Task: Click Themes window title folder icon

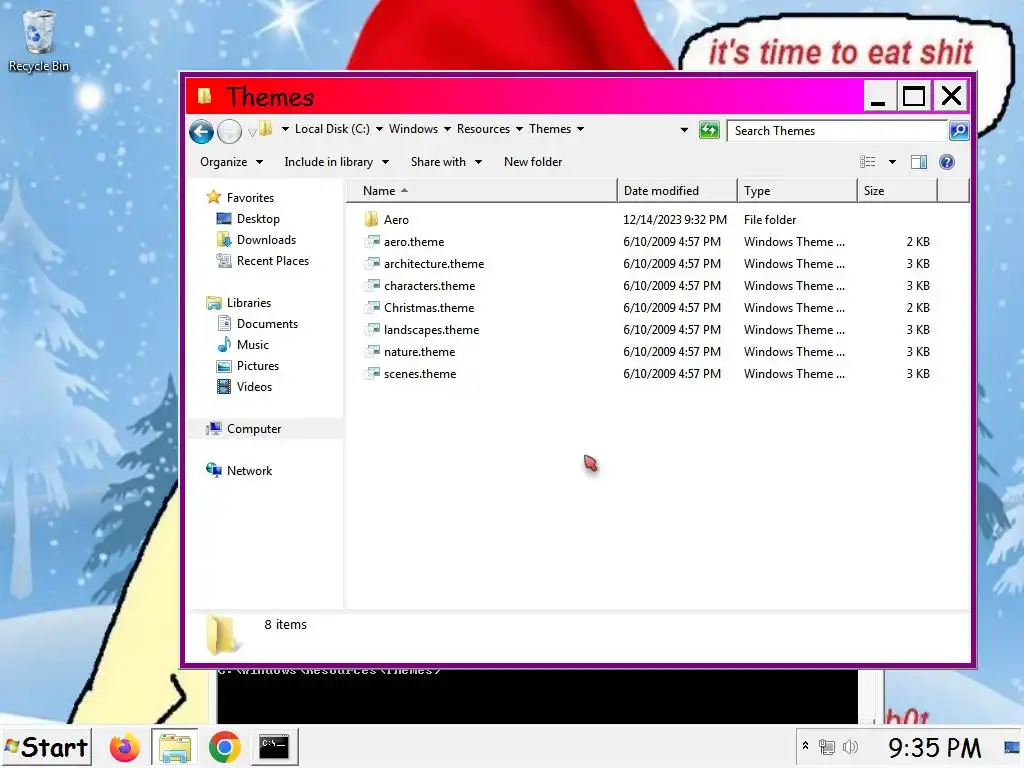Action: click(x=204, y=96)
